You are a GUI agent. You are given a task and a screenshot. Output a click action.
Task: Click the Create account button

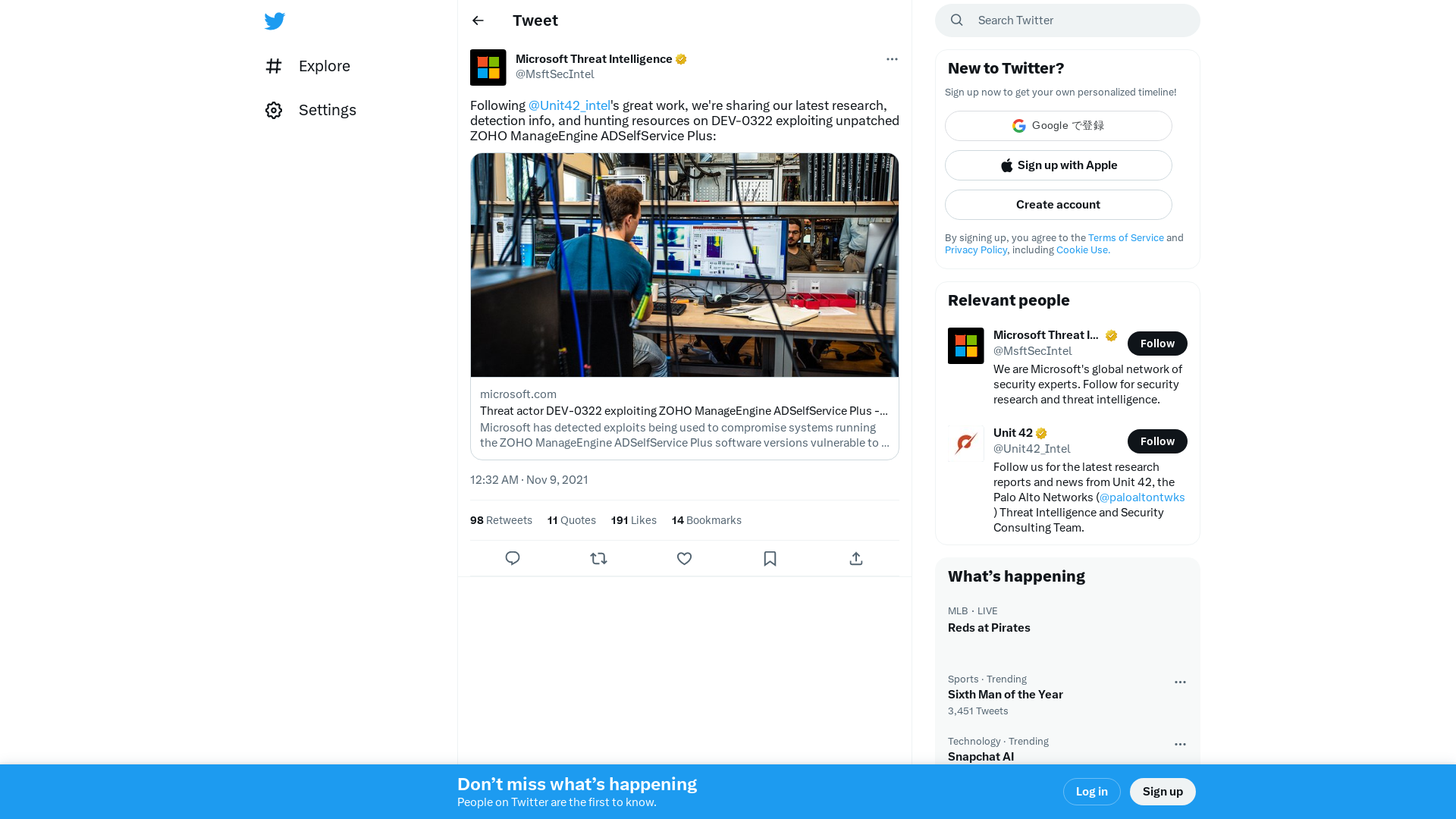pyautogui.click(x=1059, y=205)
